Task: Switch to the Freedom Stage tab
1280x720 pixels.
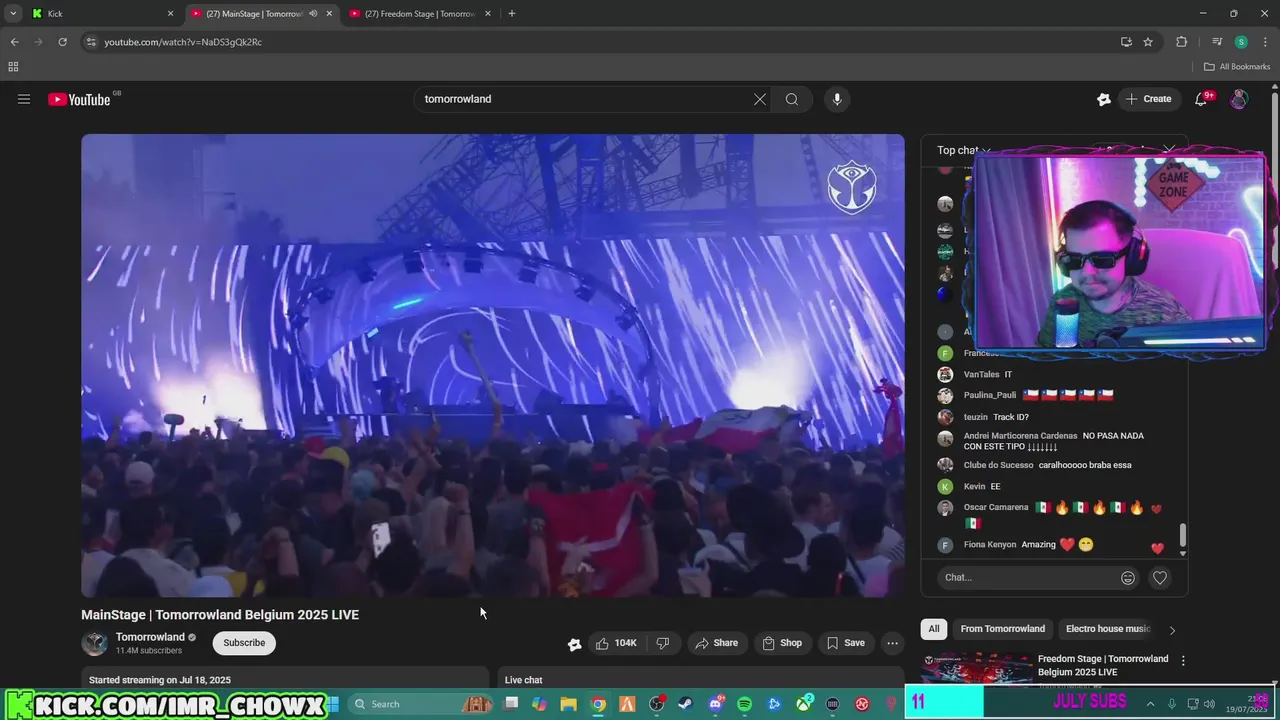Action: click(421, 14)
